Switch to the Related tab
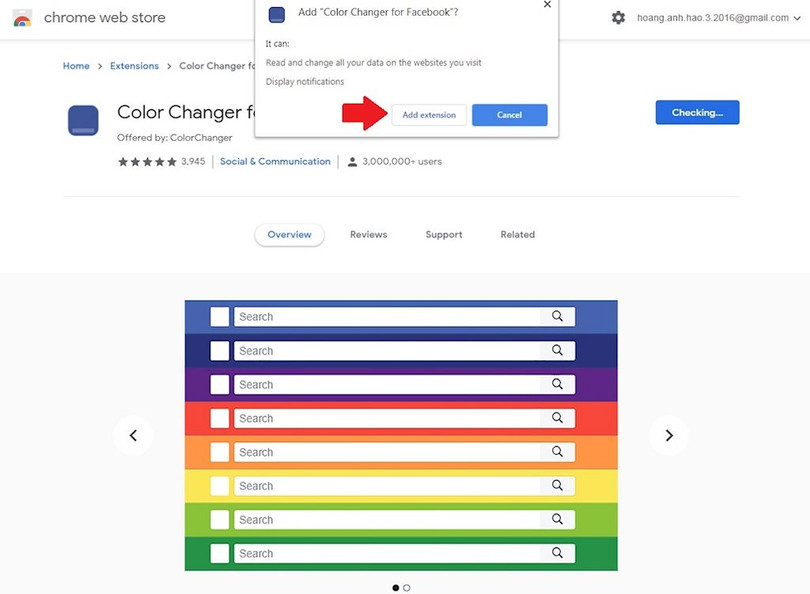The image size is (810, 594). pyautogui.click(x=517, y=235)
